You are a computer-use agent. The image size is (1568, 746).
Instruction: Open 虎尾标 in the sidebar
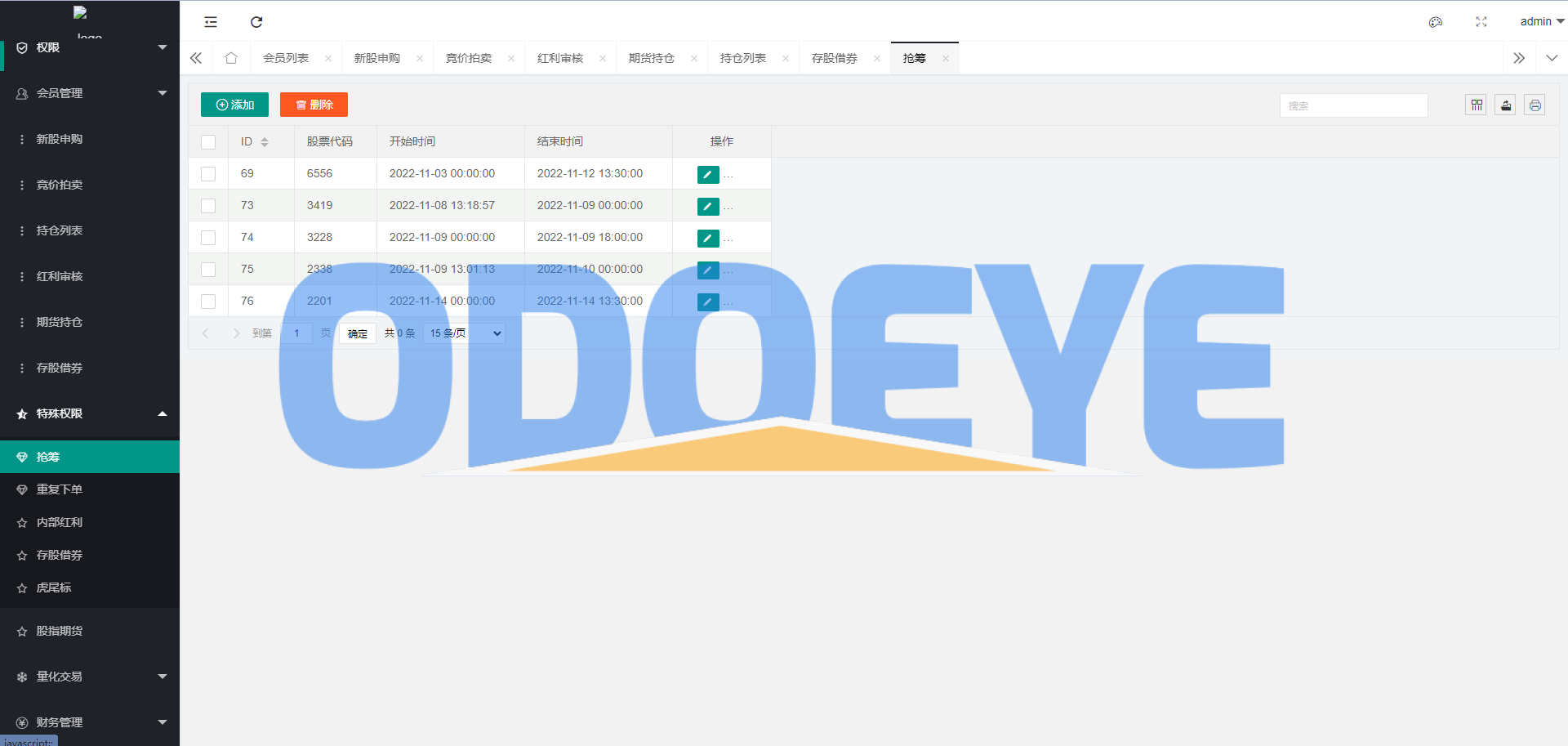pyautogui.click(x=90, y=587)
